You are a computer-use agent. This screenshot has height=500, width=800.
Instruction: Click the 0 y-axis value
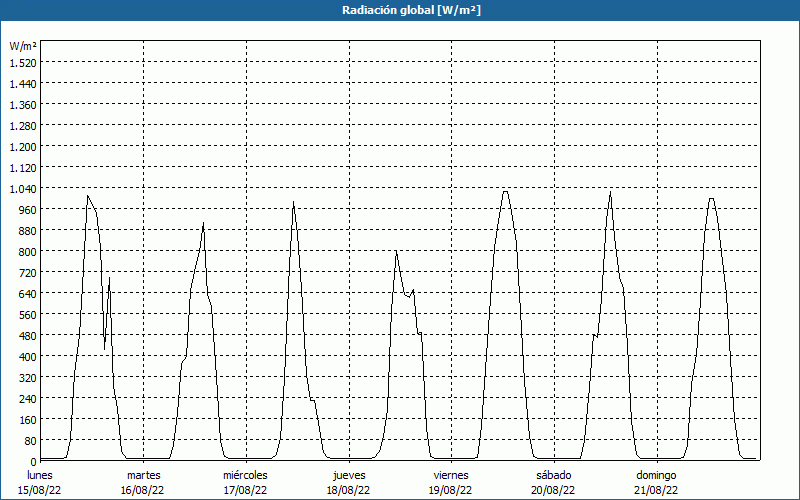click(34, 462)
